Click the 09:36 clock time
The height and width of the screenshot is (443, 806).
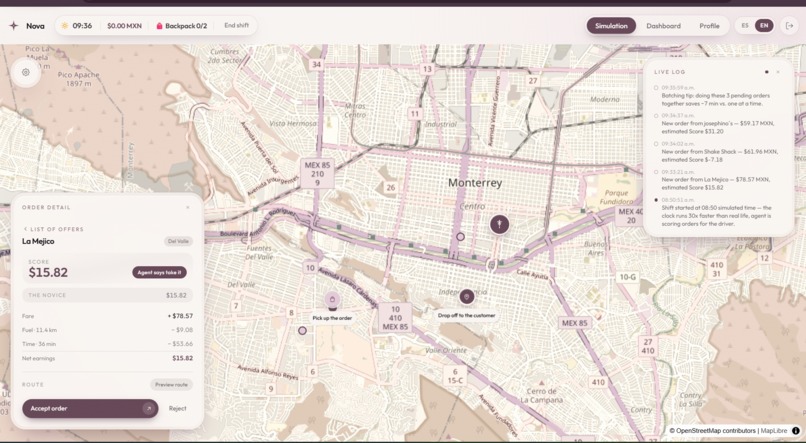[x=82, y=26]
